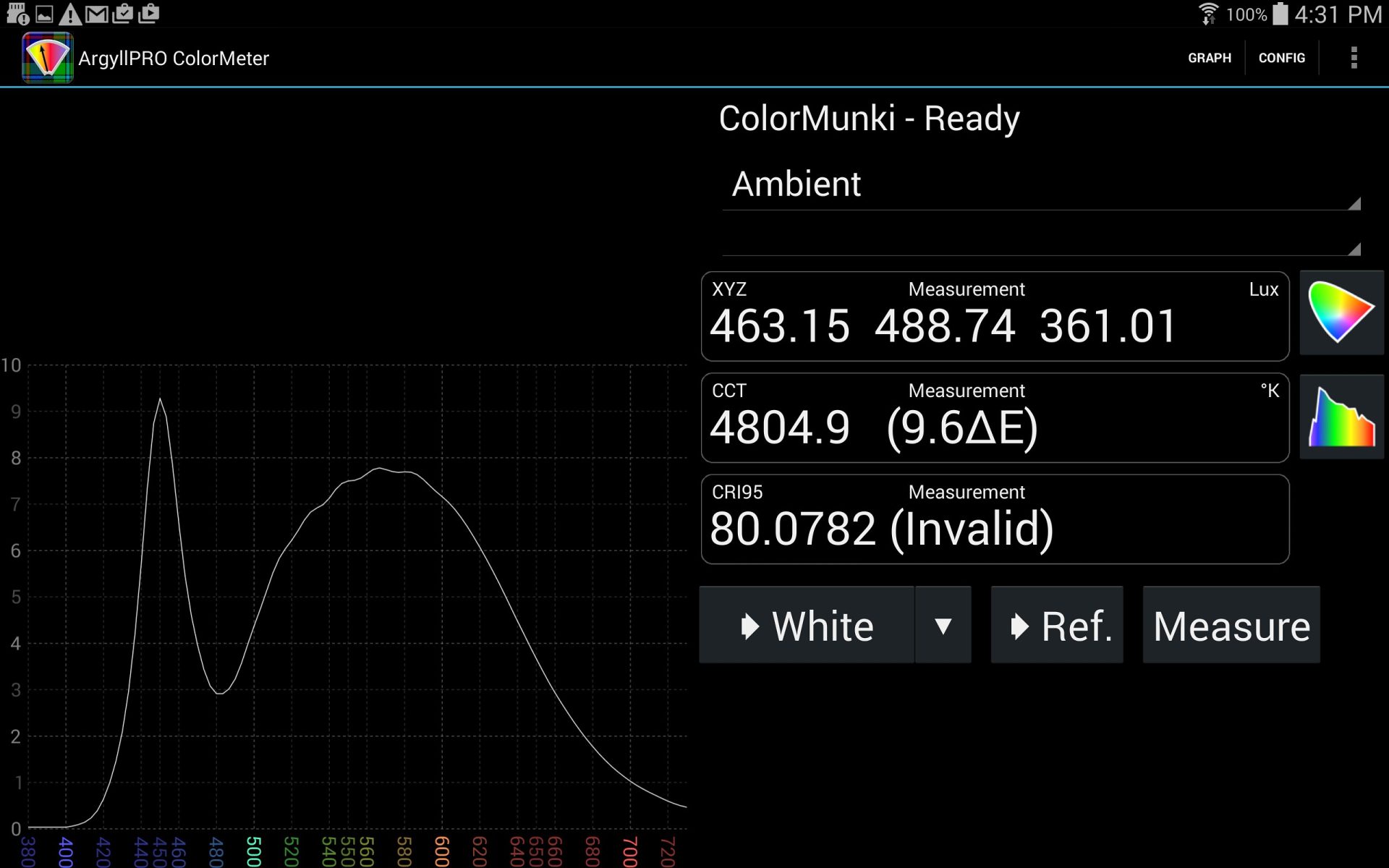Tap the first briefcase check notification icon
This screenshot has height=868, width=1389.
click(x=122, y=13)
